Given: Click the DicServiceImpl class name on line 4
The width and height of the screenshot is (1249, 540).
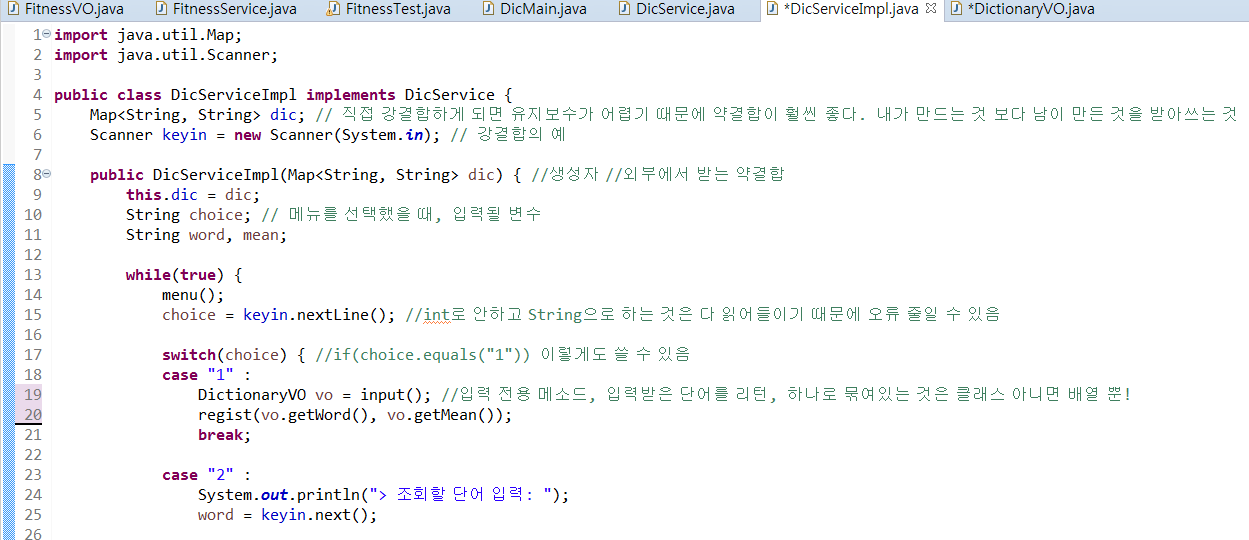Looking at the screenshot, I should click(x=234, y=95).
